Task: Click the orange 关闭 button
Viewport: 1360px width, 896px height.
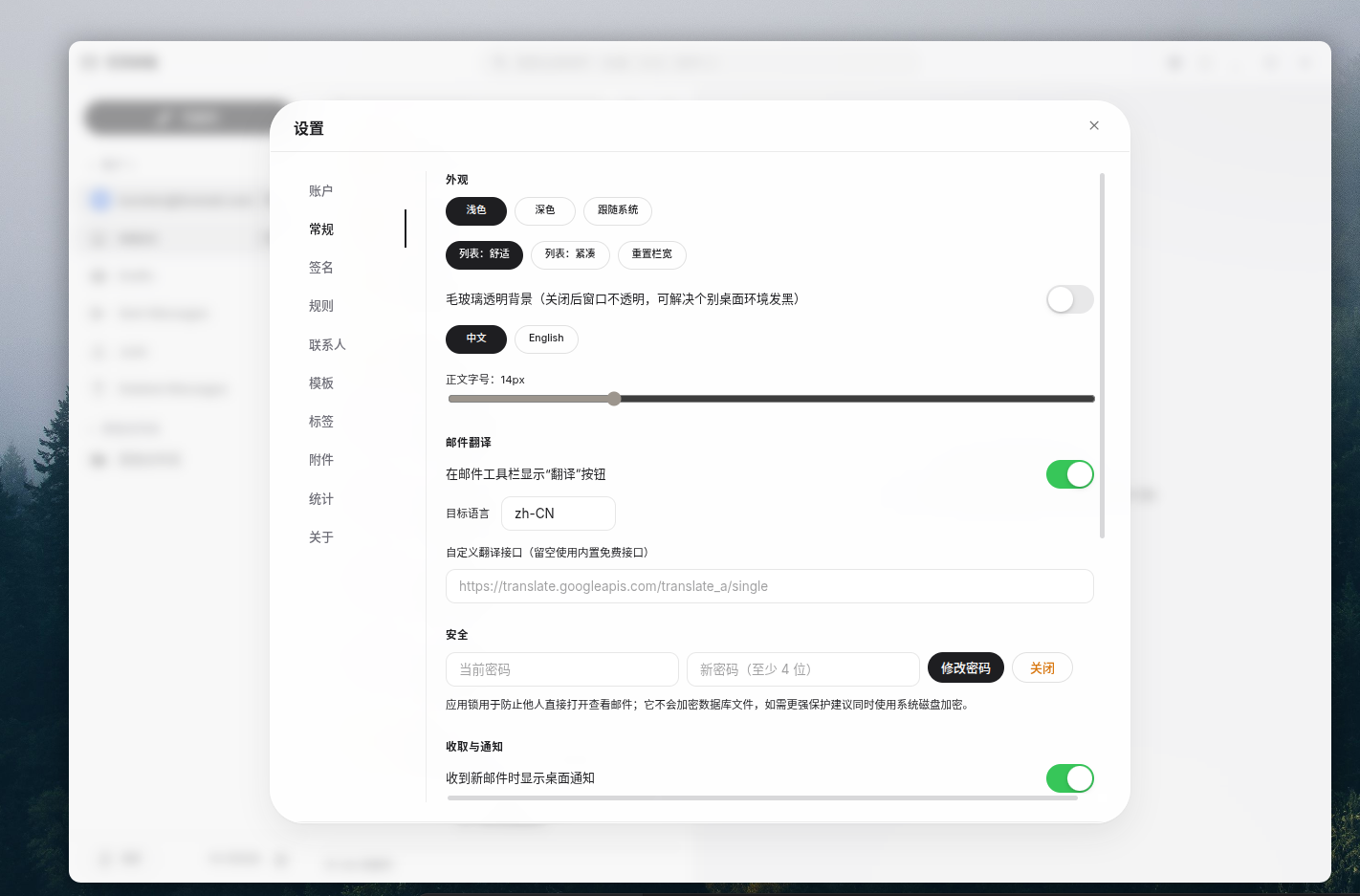Action: (x=1042, y=667)
